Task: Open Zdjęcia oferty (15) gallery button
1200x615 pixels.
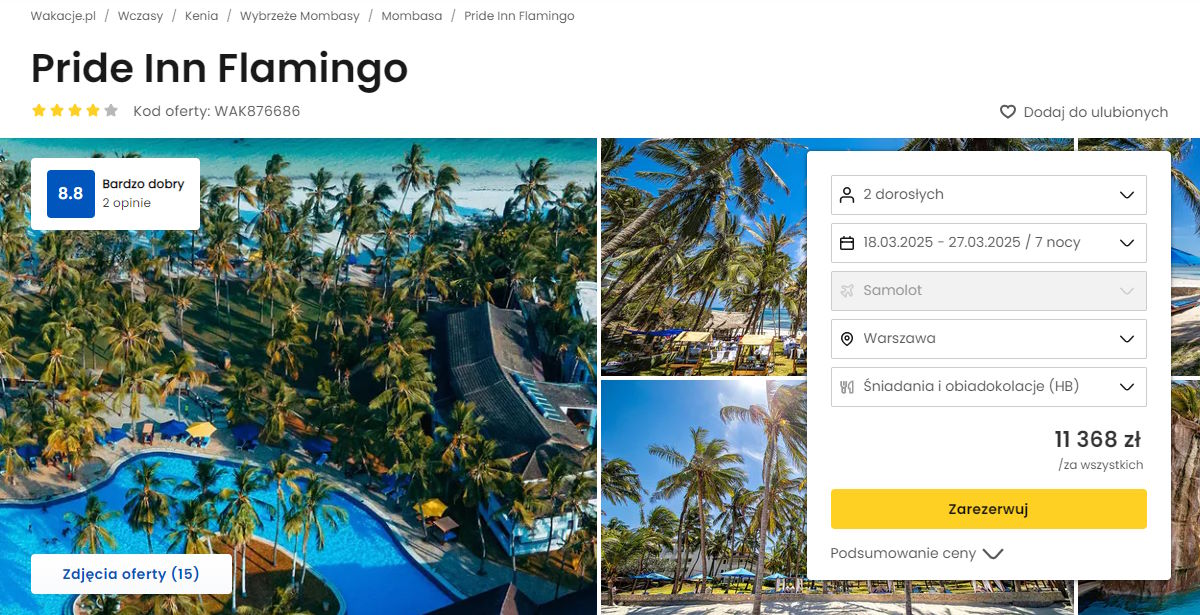Action: point(131,574)
